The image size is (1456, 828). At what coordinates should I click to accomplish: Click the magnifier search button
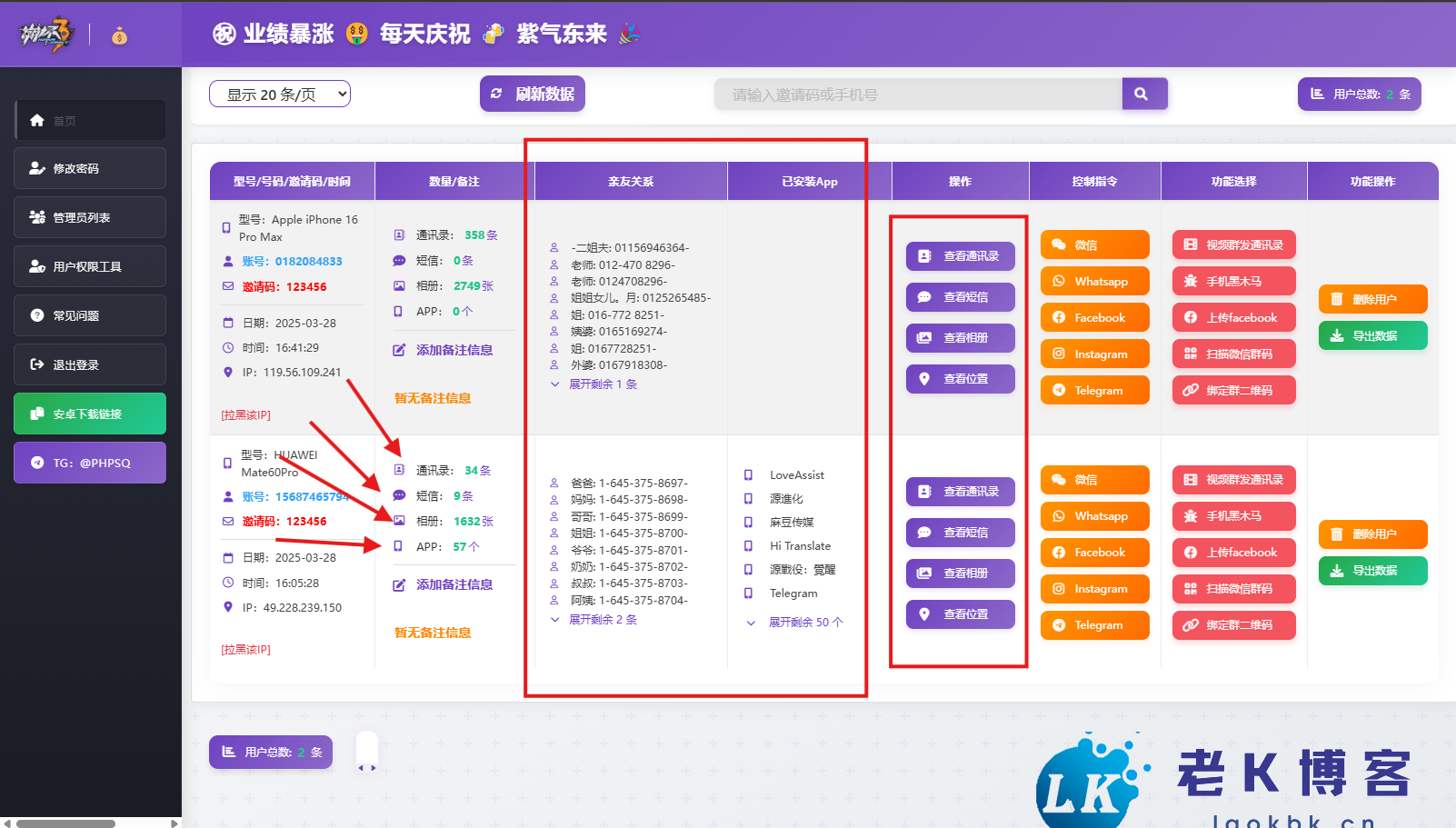click(x=1143, y=94)
